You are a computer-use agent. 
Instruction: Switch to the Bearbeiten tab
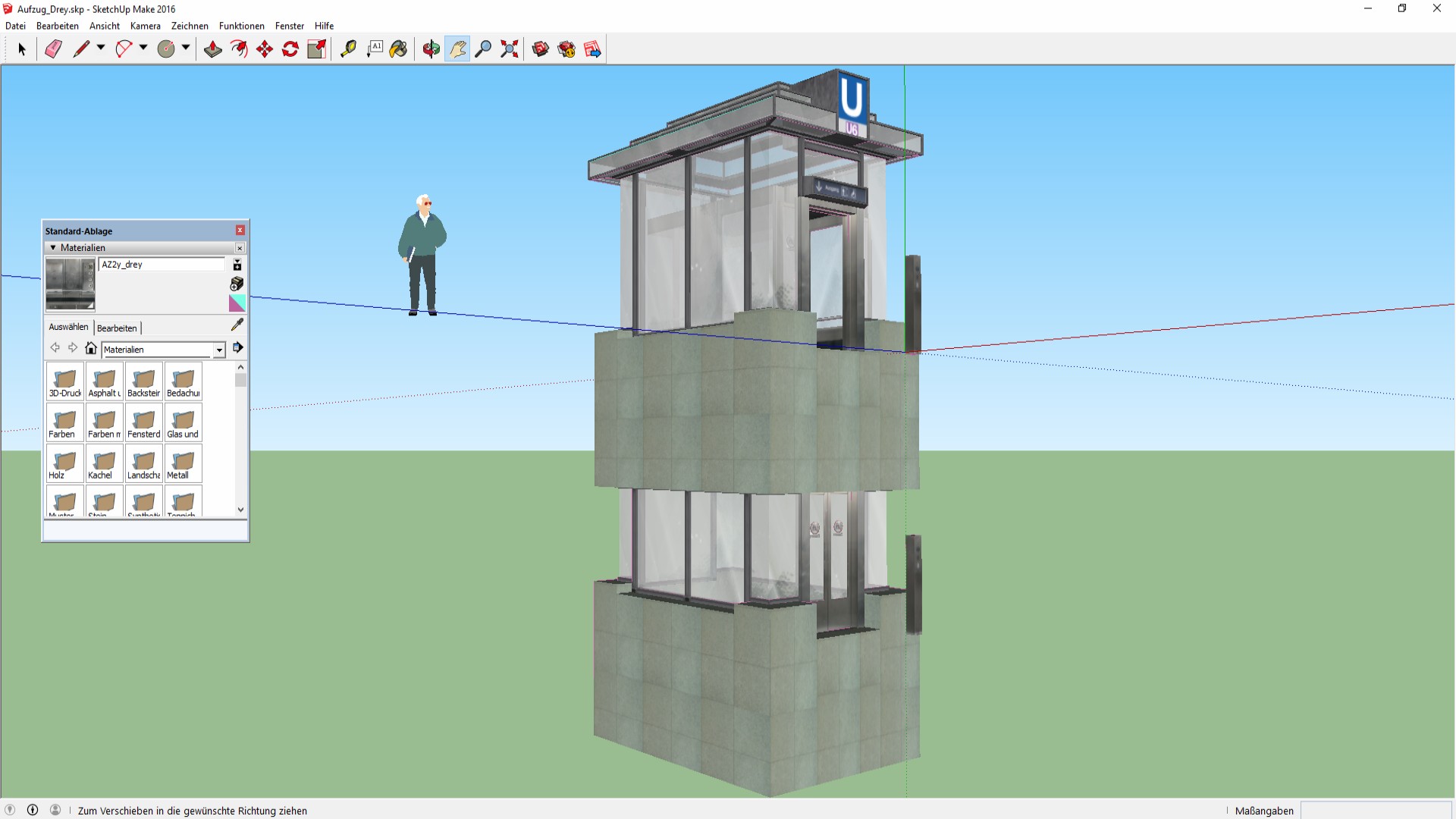pos(117,328)
